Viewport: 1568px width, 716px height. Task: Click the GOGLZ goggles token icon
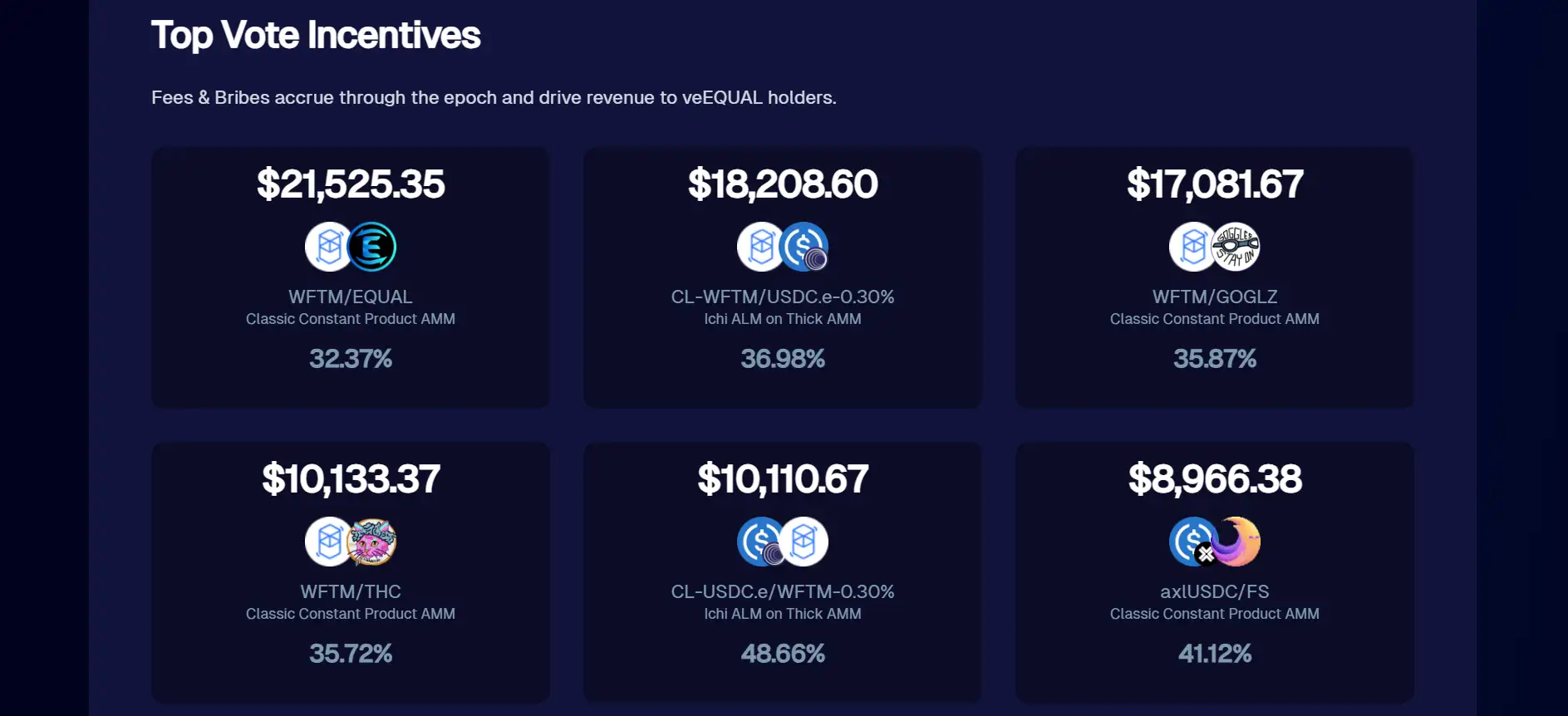[1236, 247]
